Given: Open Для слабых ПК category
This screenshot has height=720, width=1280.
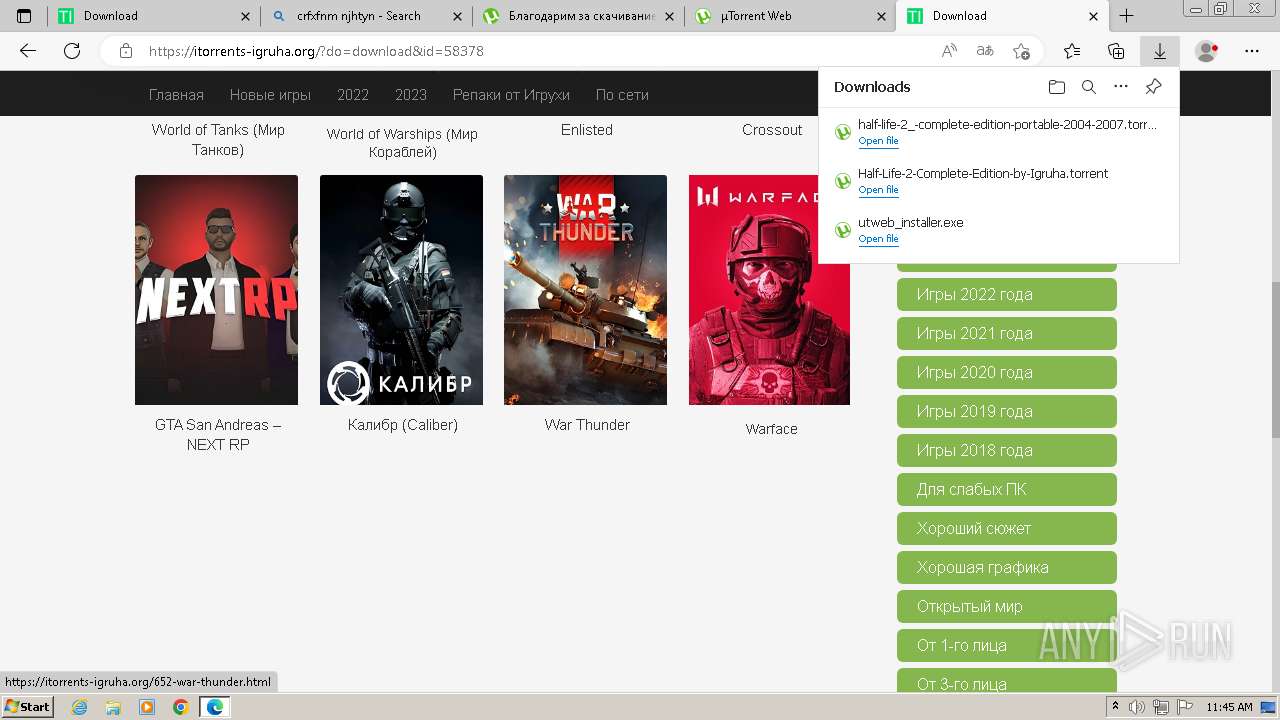Looking at the screenshot, I should 1006,489.
